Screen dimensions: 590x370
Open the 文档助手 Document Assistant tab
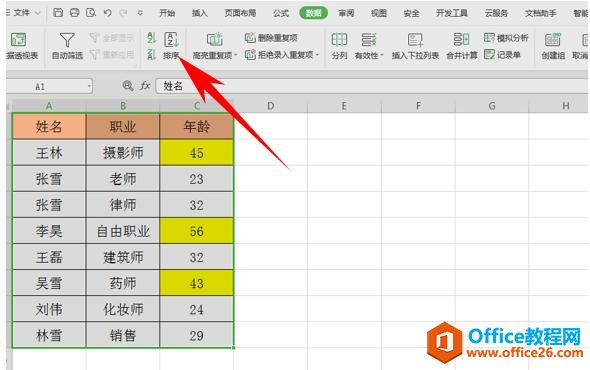click(540, 13)
